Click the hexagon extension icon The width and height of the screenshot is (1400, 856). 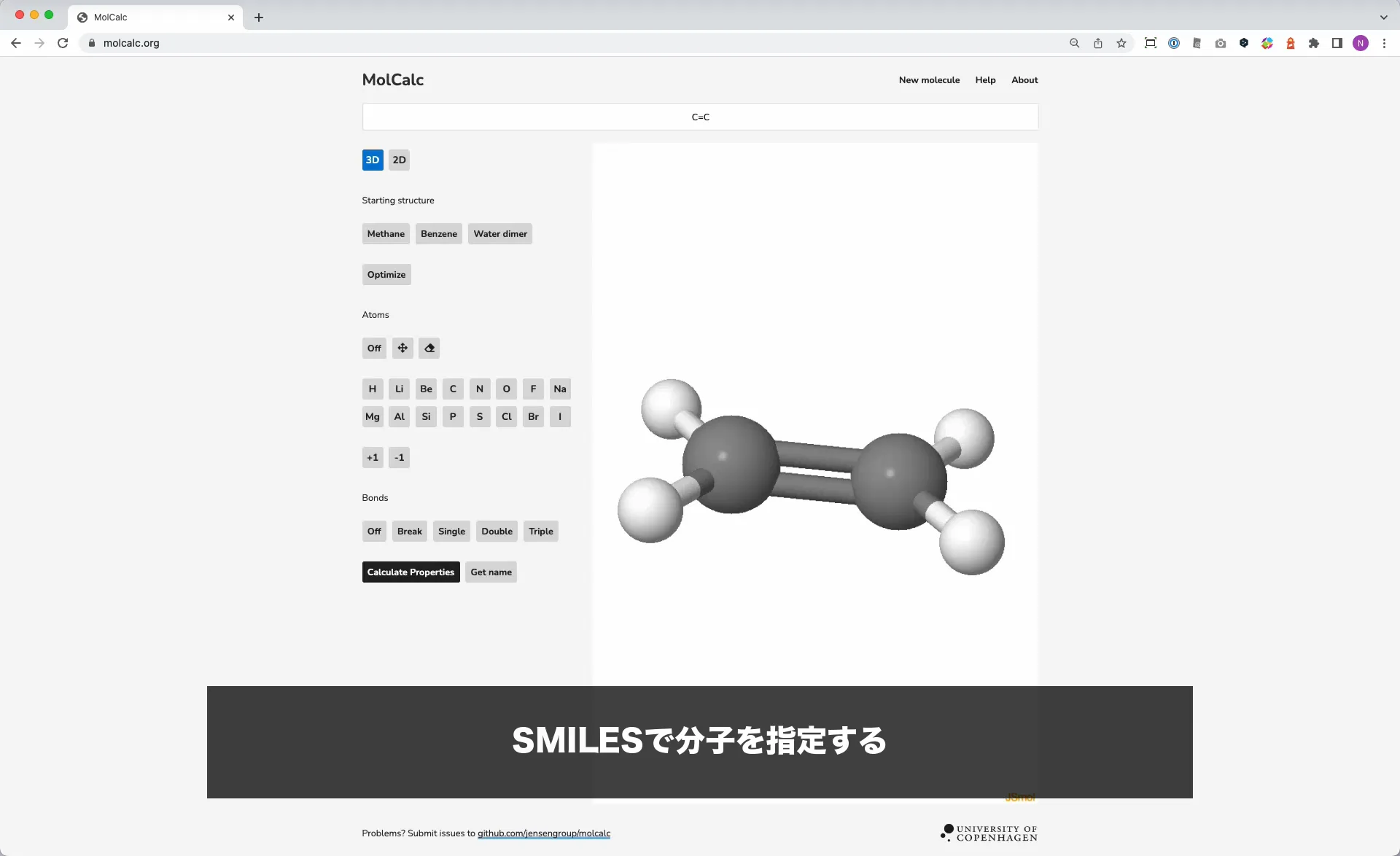click(1244, 43)
